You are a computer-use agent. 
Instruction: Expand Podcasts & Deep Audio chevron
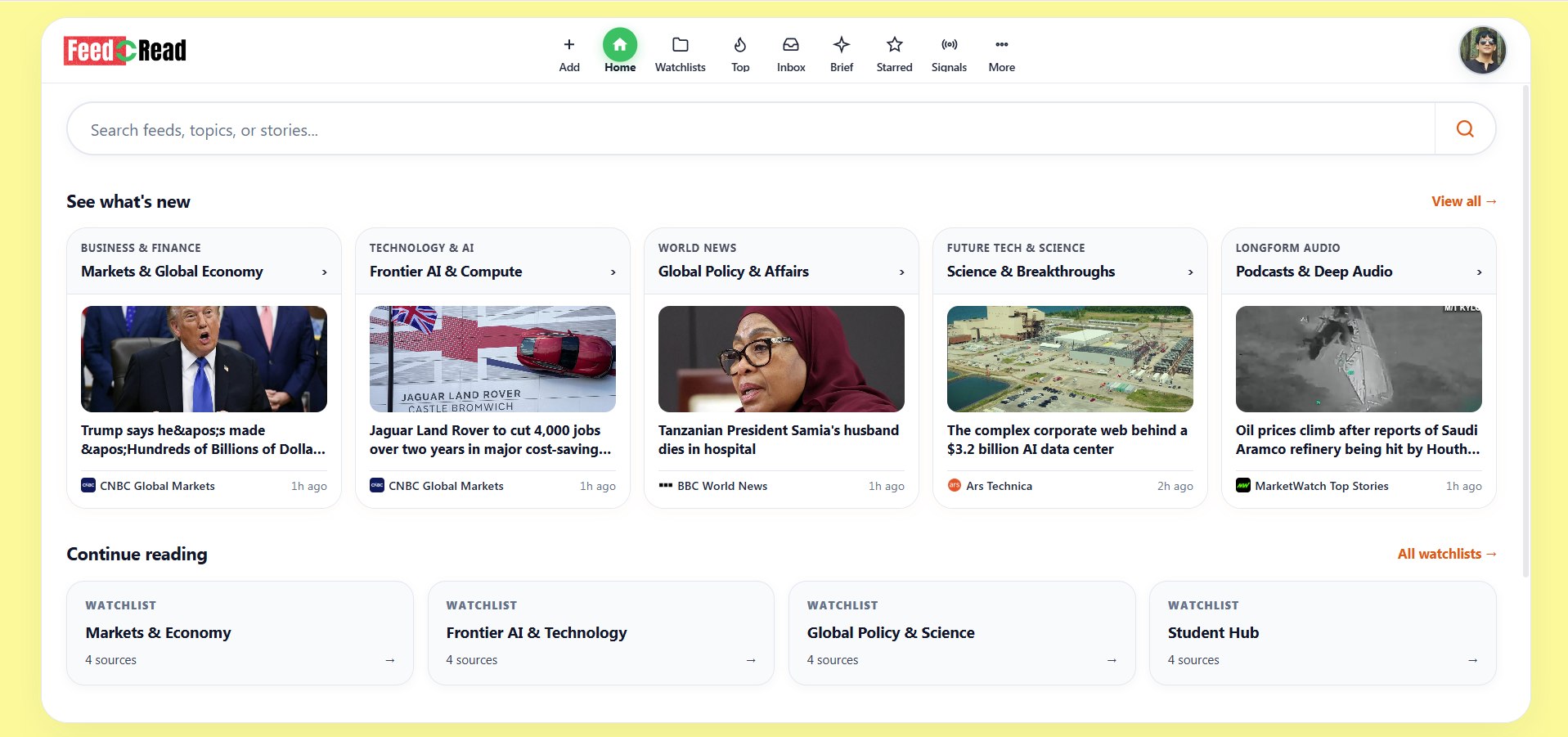1480,272
